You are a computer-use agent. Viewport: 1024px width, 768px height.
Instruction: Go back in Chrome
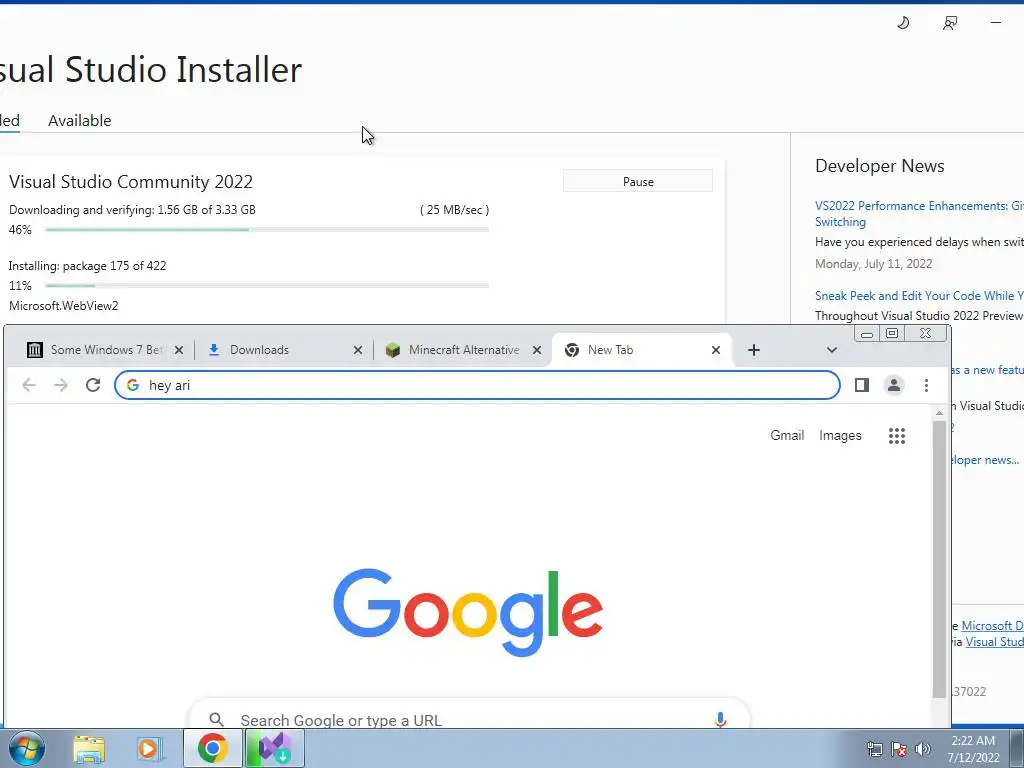29,385
